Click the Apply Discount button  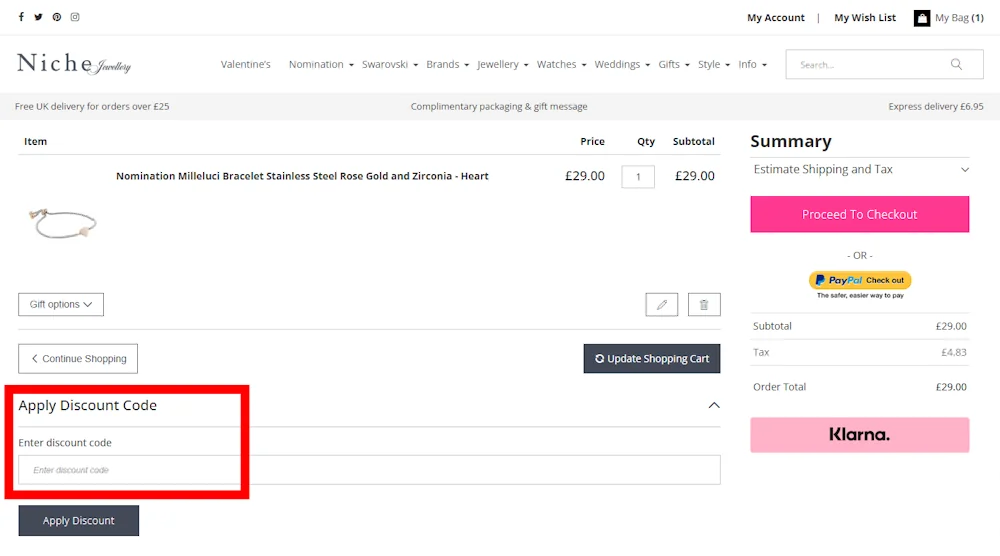coord(78,520)
